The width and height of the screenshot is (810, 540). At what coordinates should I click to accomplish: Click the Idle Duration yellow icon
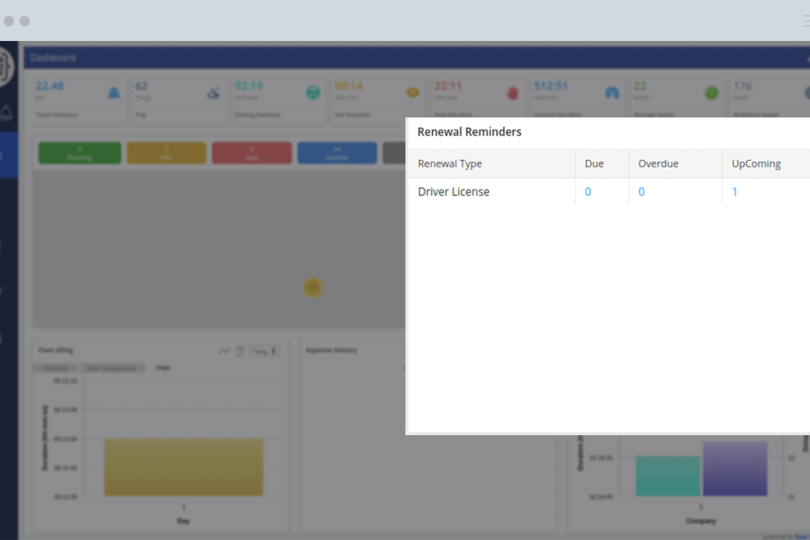coord(412,93)
